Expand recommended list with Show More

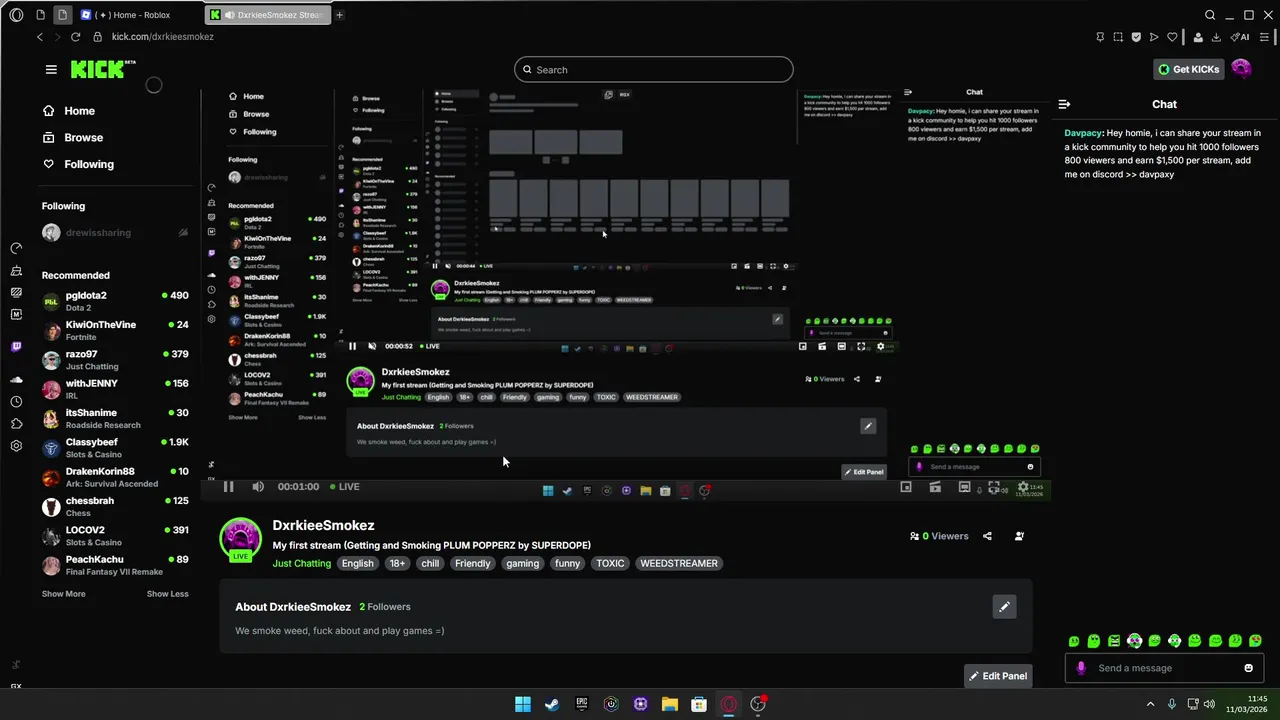(x=63, y=594)
